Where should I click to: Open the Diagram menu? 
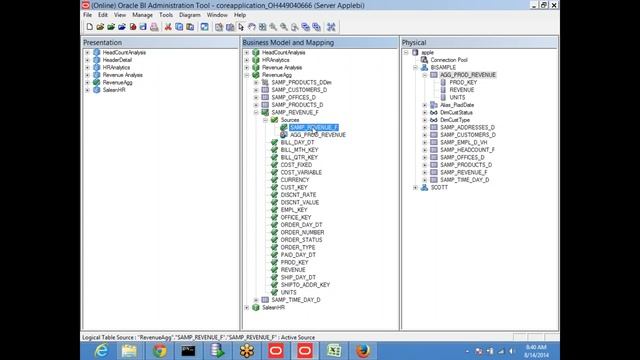[x=190, y=15]
